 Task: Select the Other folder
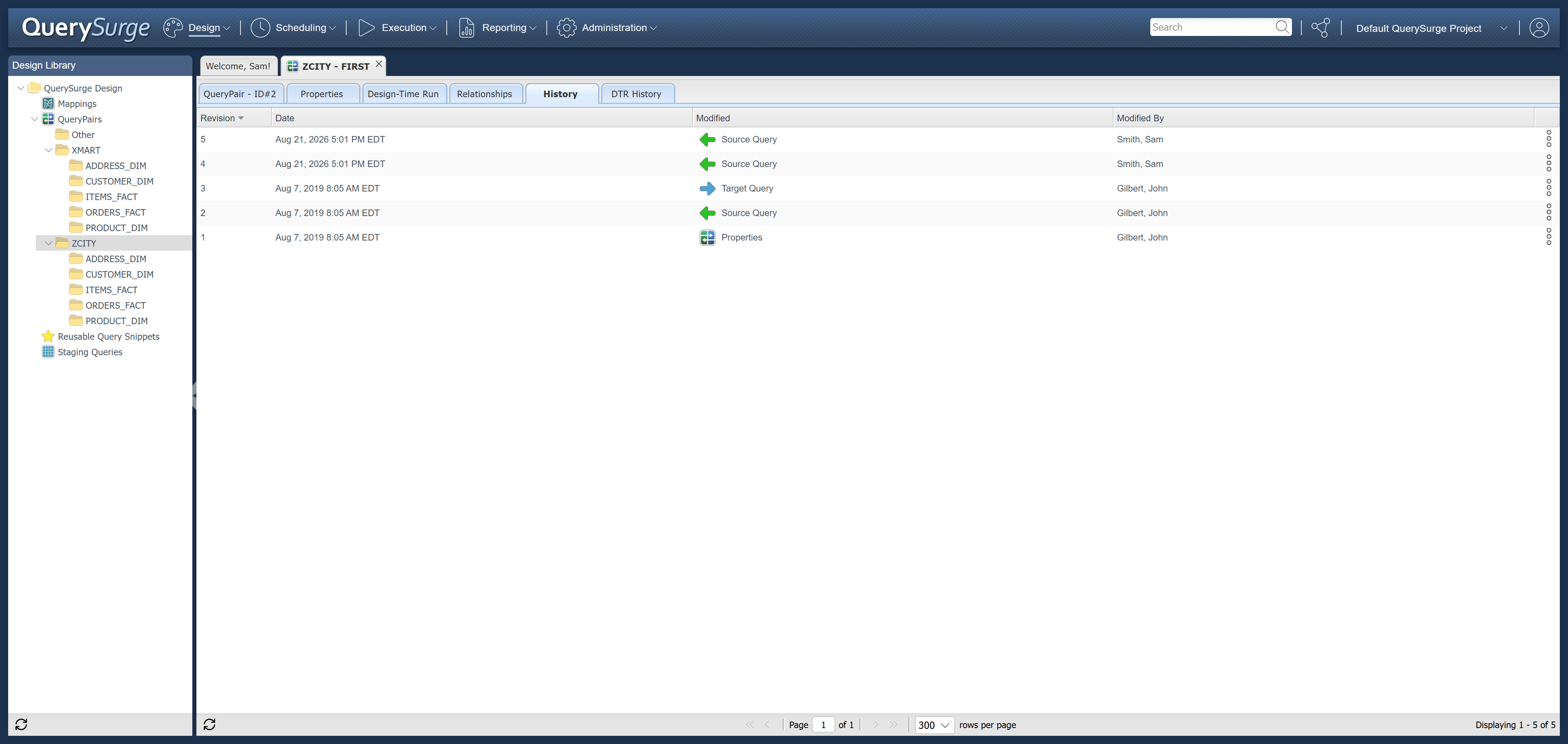click(x=83, y=135)
